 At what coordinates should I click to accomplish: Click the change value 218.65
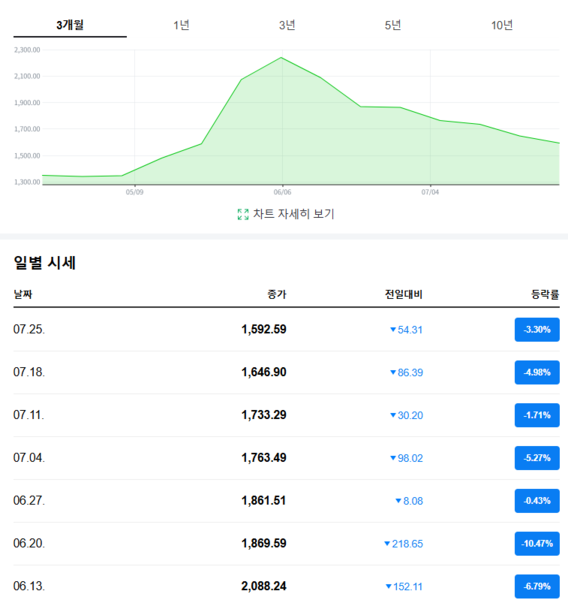coord(407,544)
